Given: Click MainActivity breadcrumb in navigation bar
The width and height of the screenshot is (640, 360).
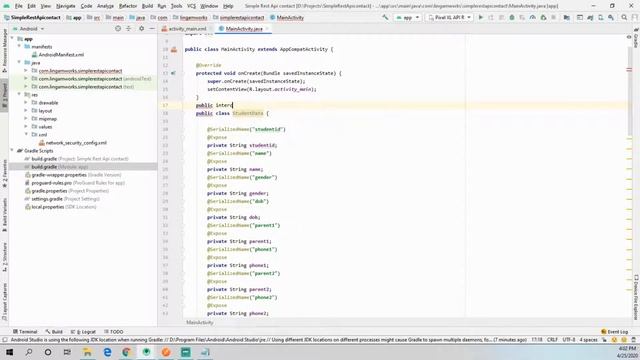Looking at the screenshot, I should pos(287,18).
